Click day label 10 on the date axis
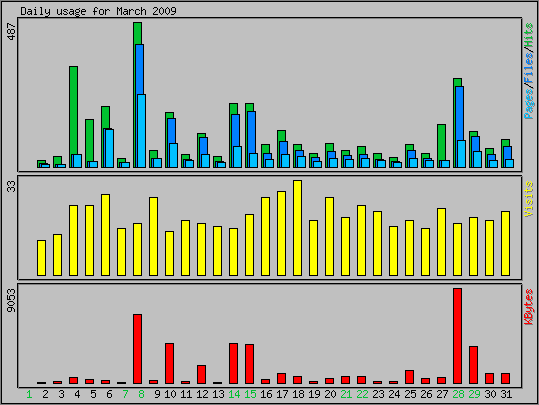Viewport: 539px width, 405px height. click(170, 394)
